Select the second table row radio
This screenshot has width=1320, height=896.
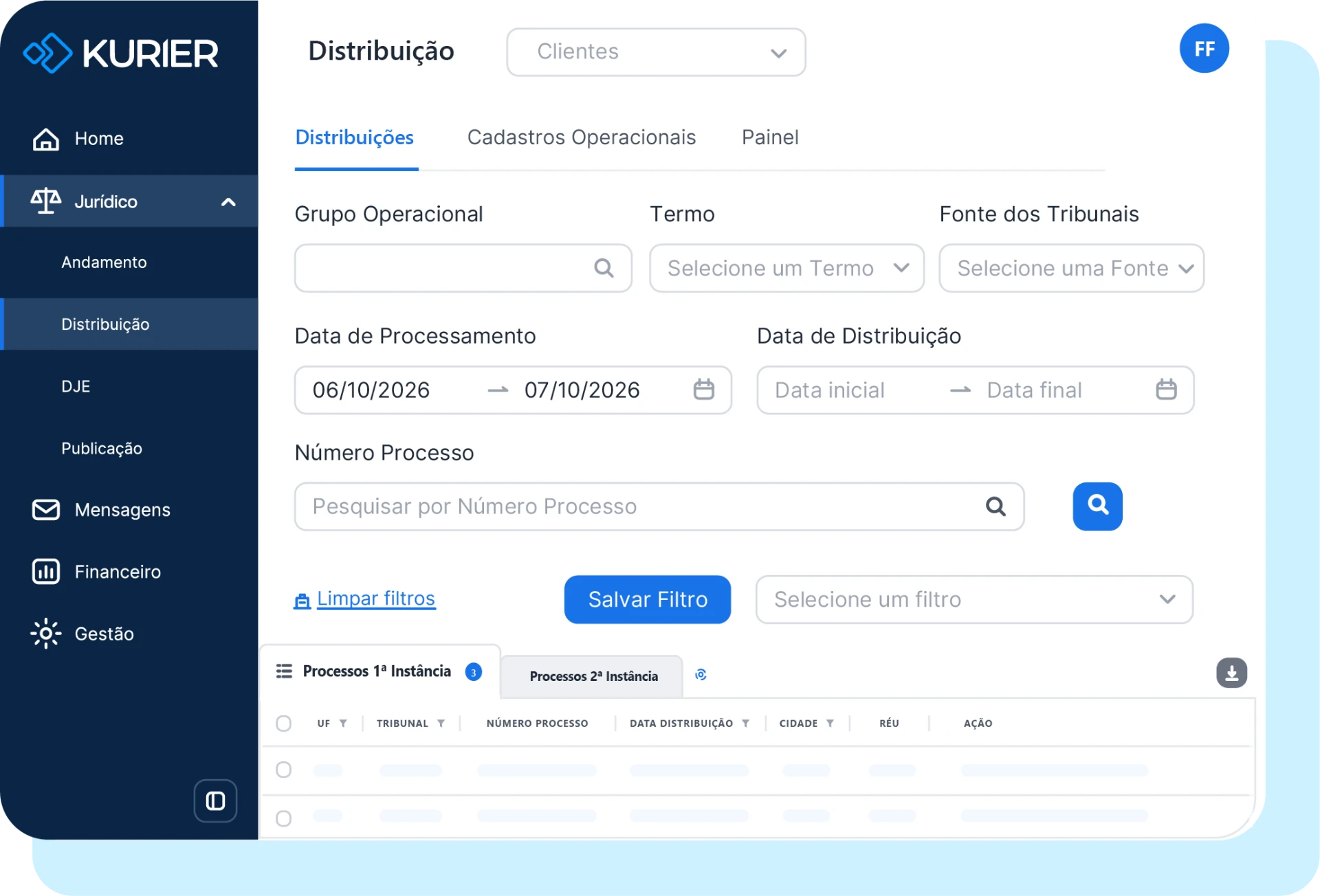283,818
